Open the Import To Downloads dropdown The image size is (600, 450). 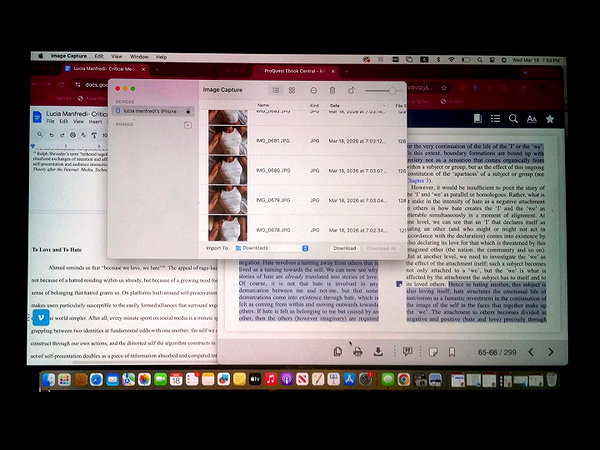tap(272, 248)
